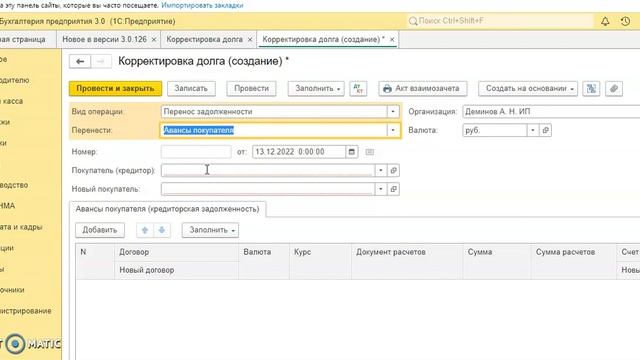Click Сумма column header
640x360 pixels.
[497, 261]
